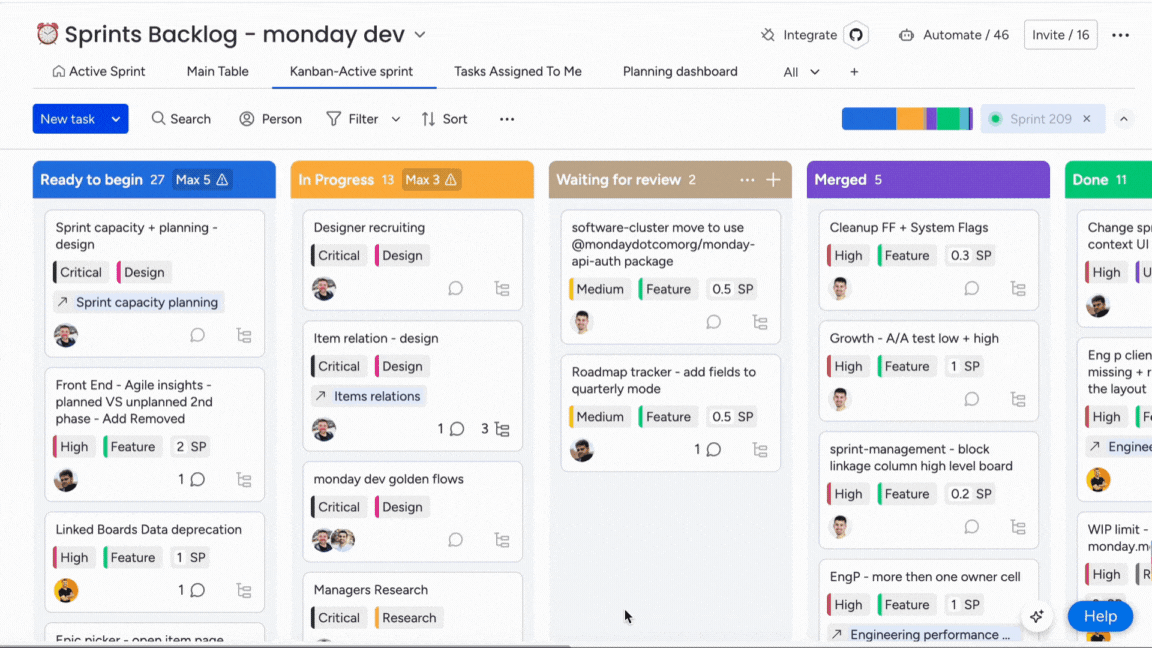Open the Sprint capacity planning link
The height and width of the screenshot is (648, 1152).
coord(138,301)
